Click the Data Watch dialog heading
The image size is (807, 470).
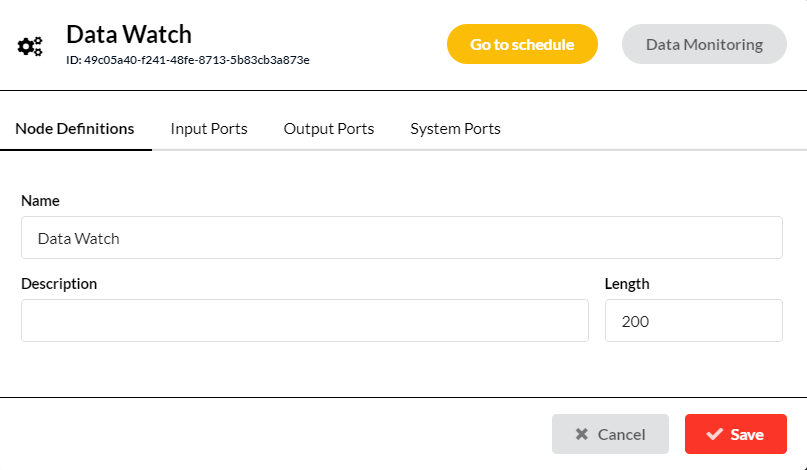coord(129,34)
